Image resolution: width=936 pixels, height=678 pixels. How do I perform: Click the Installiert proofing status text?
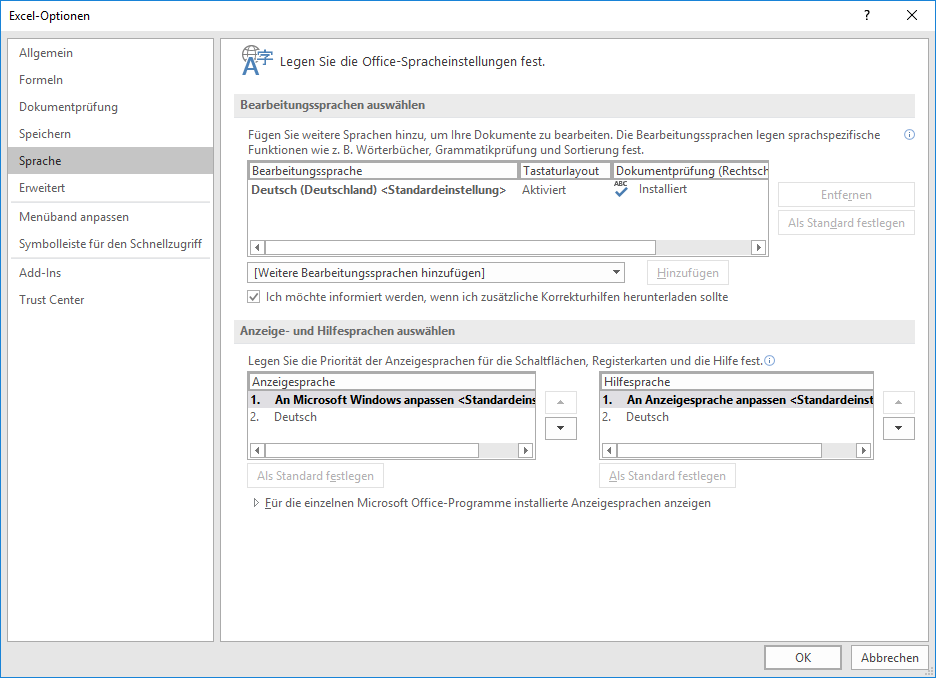(x=663, y=189)
